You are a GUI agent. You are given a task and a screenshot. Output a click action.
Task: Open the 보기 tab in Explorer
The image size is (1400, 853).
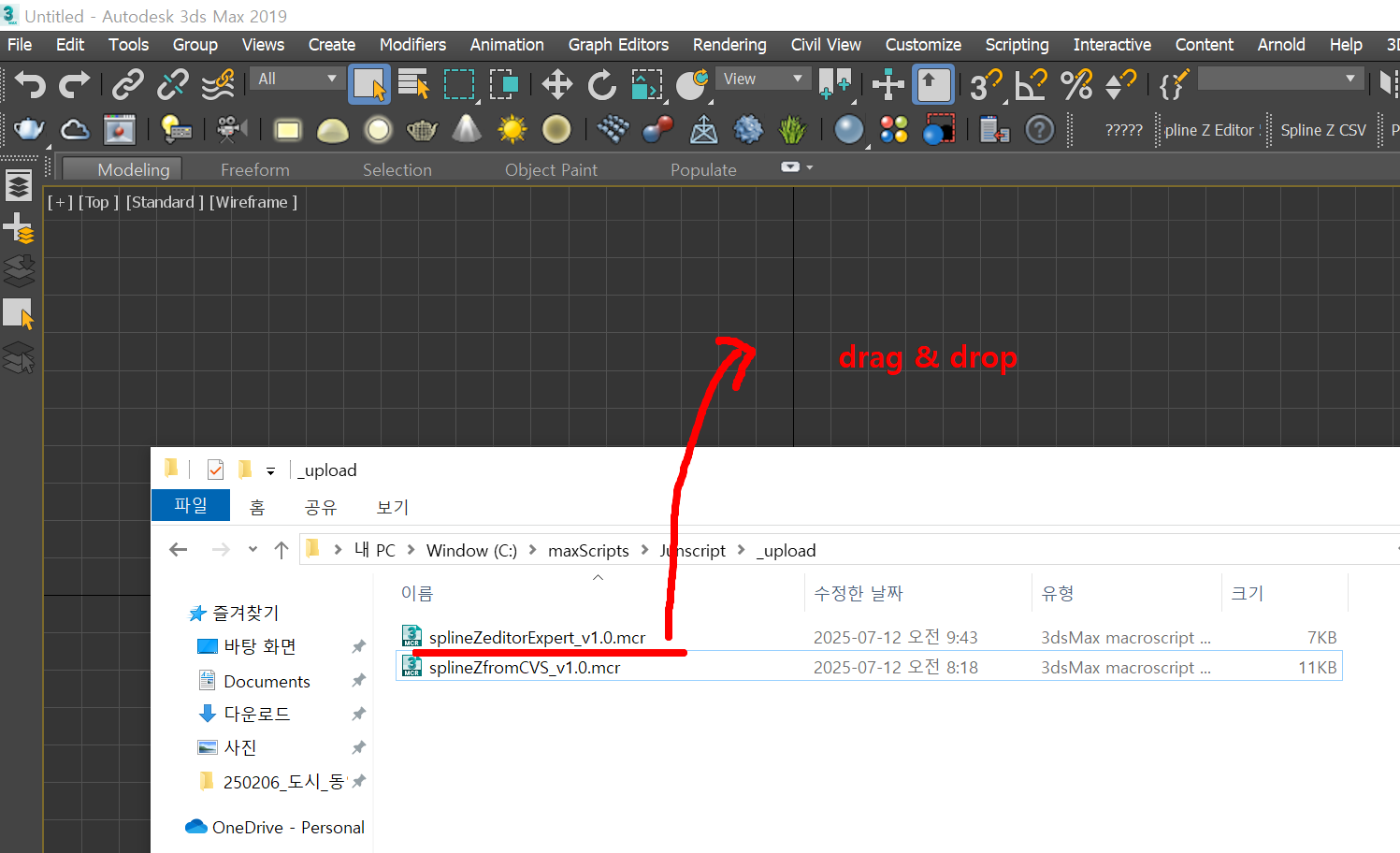click(393, 507)
